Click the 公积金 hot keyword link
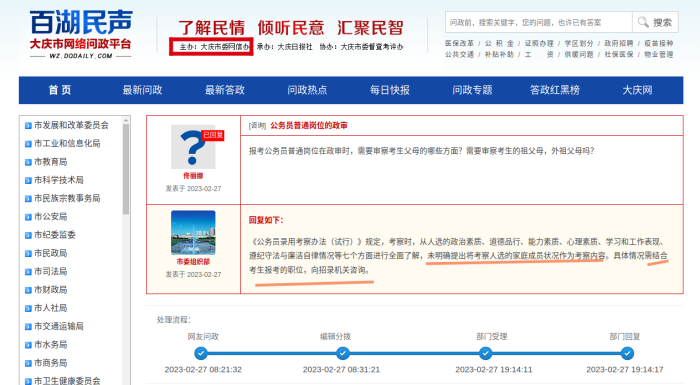The width and height of the screenshot is (700, 385). click(499, 43)
